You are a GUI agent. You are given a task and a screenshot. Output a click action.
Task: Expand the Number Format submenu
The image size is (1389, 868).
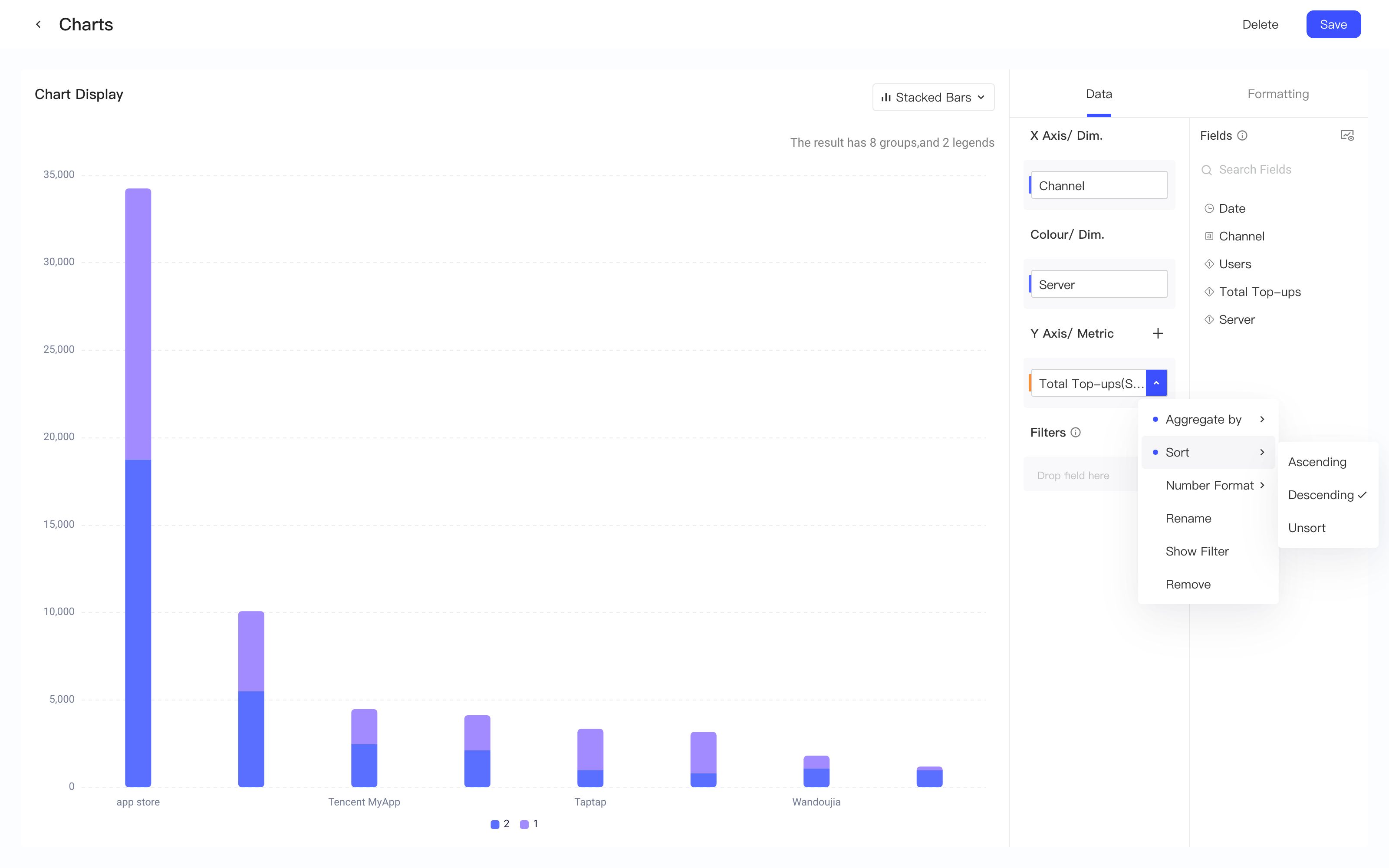point(1208,486)
